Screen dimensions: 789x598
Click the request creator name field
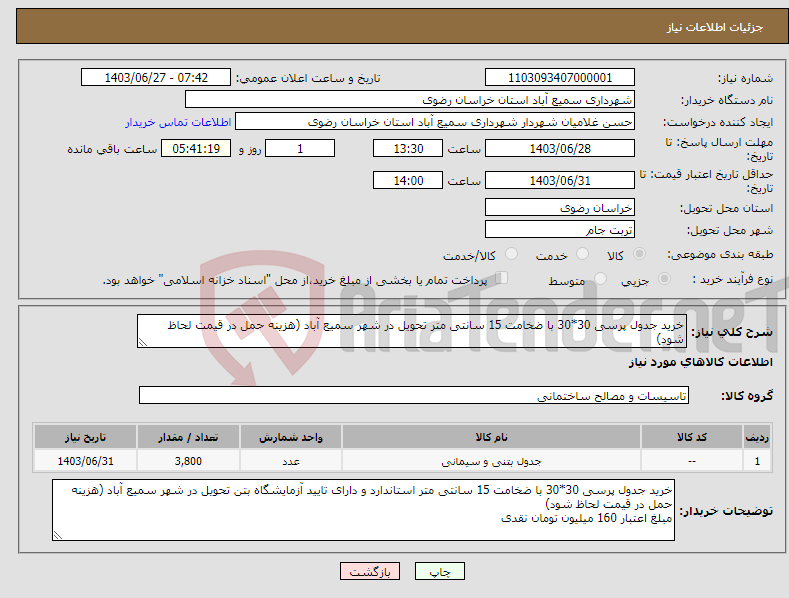pyautogui.click(x=435, y=122)
